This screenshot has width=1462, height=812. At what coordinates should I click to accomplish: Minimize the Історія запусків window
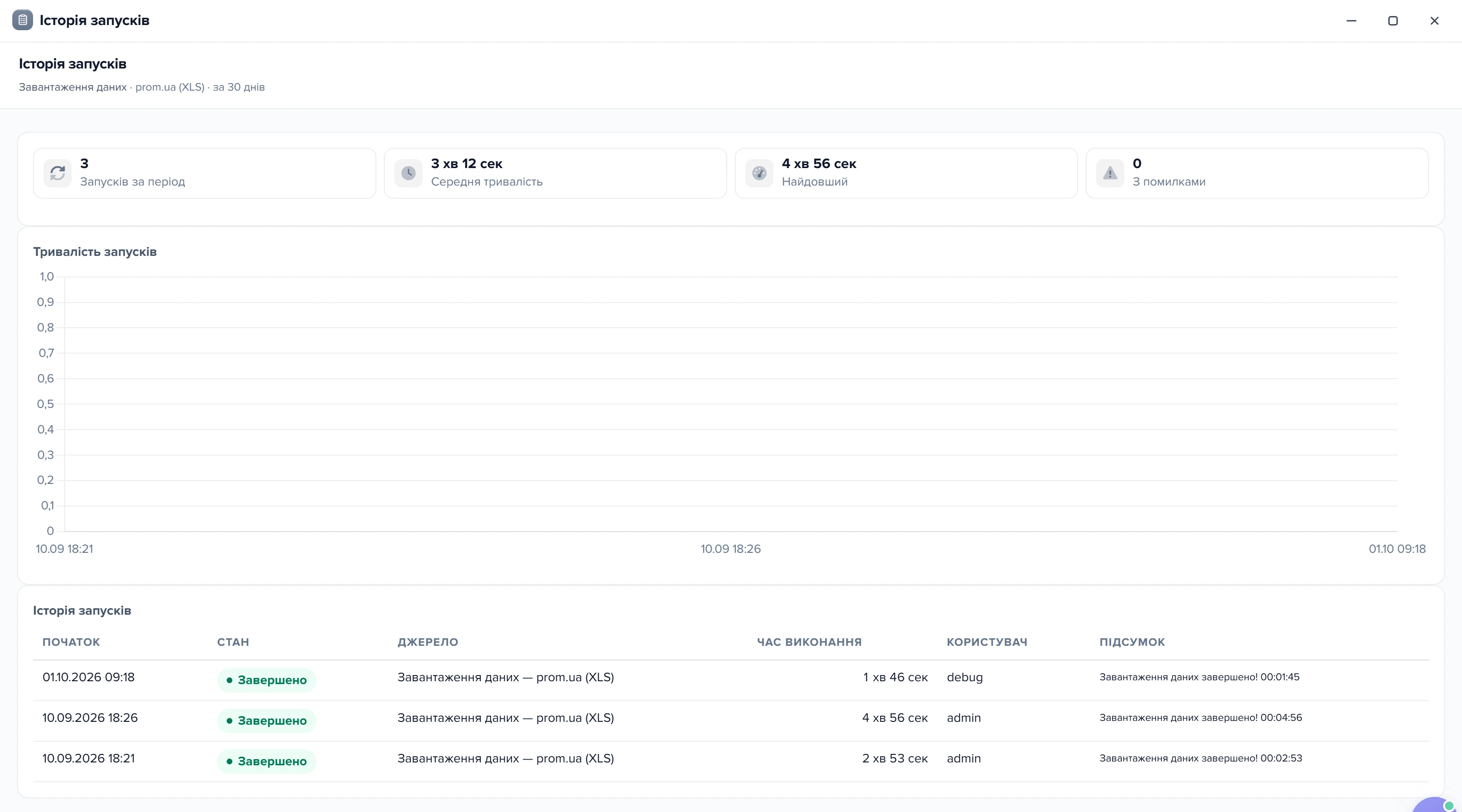[1351, 21]
